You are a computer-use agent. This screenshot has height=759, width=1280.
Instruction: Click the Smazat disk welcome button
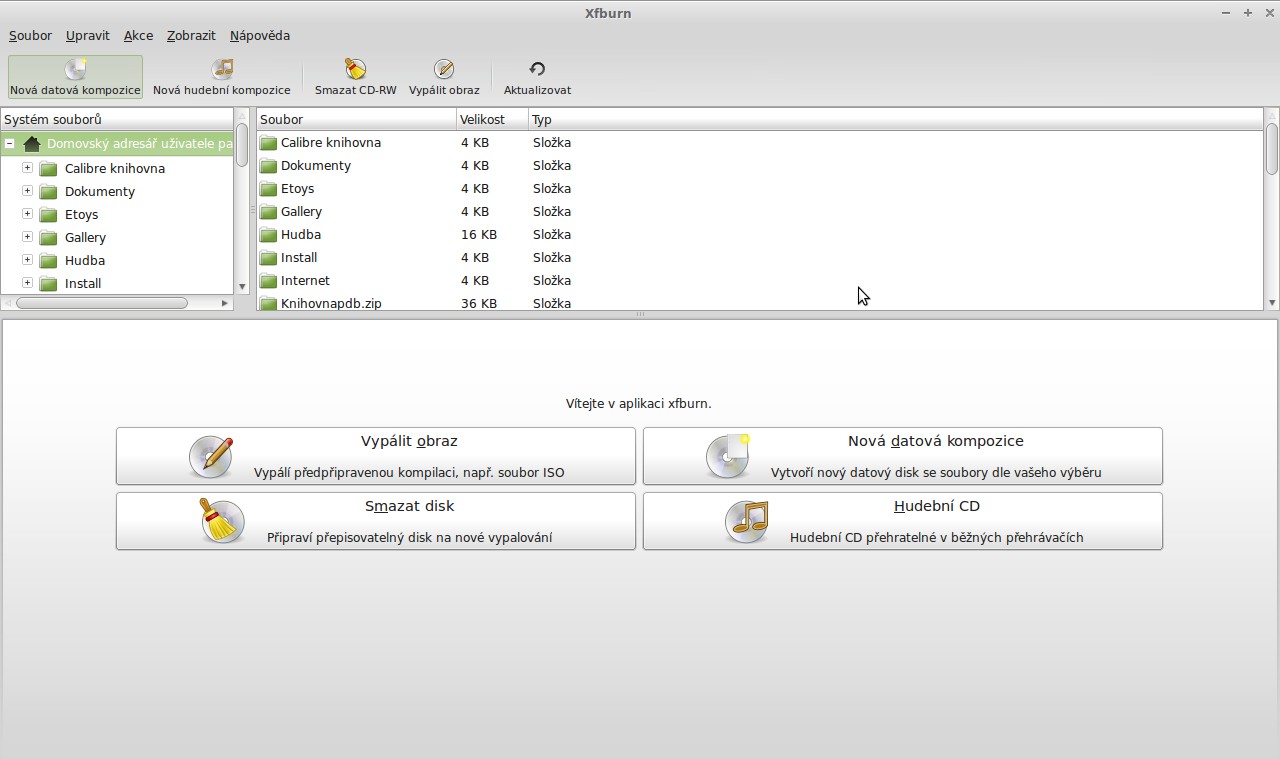376,521
